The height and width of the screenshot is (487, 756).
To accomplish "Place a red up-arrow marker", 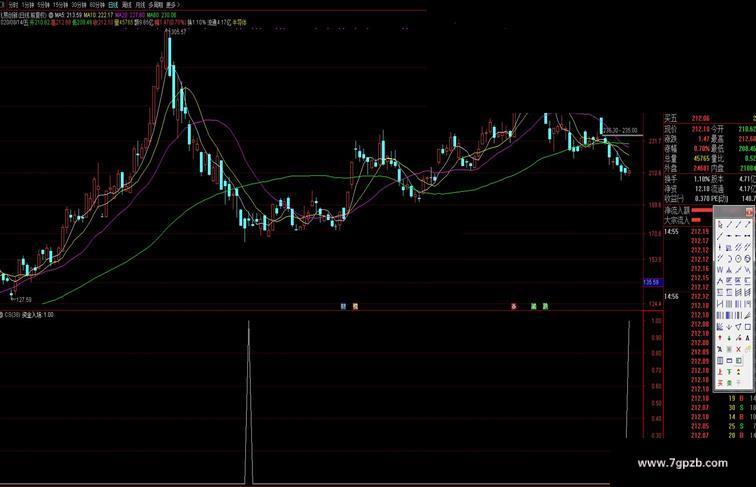I will [720, 338].
